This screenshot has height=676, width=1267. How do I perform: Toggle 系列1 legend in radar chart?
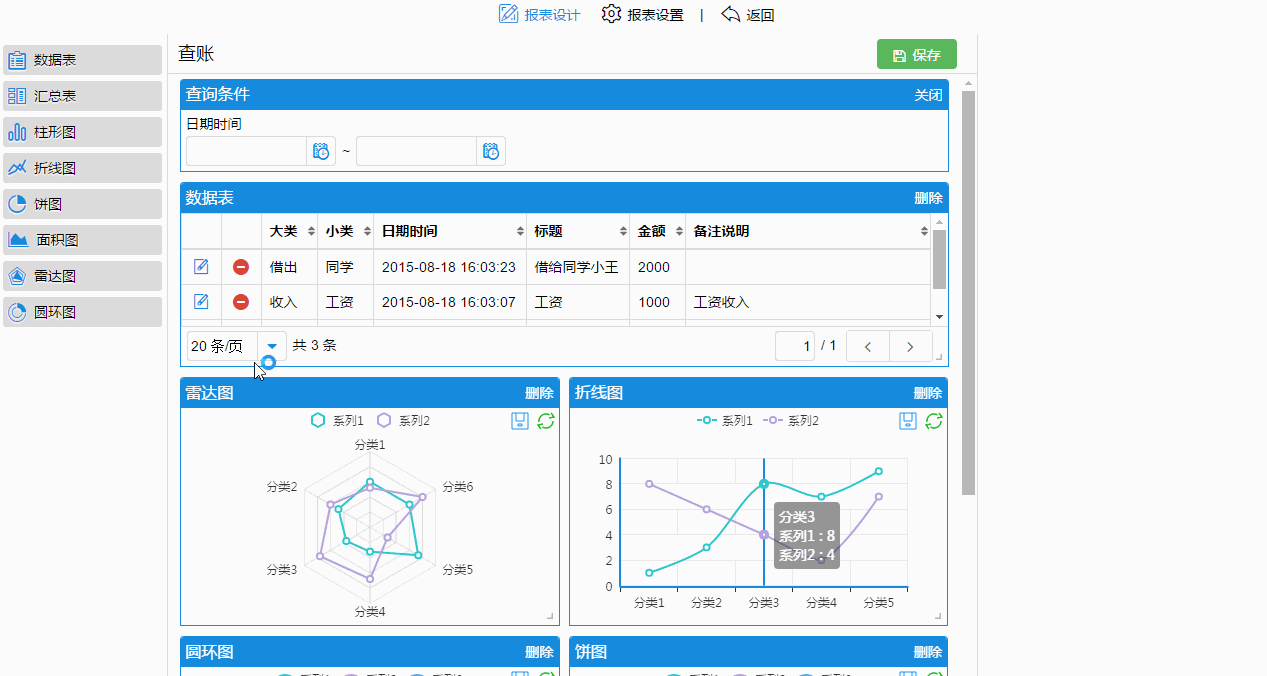point(338,421)
